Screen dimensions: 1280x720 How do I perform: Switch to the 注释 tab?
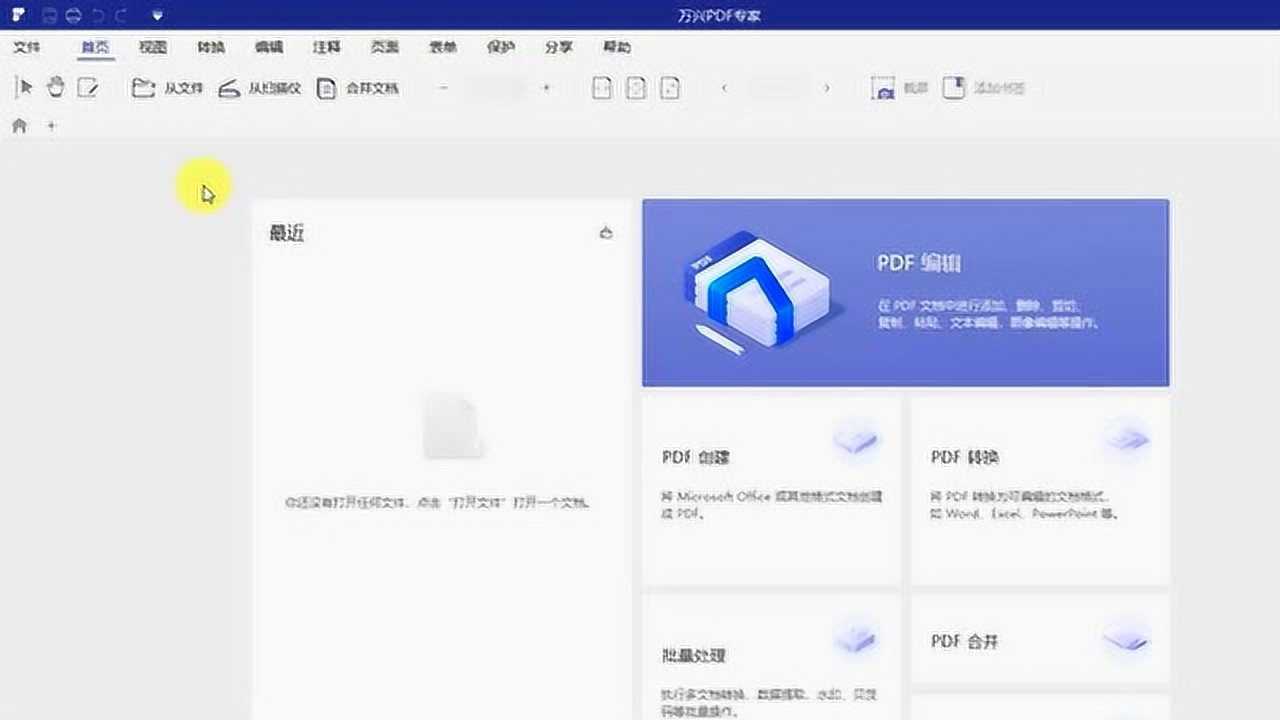pos(327,47)
